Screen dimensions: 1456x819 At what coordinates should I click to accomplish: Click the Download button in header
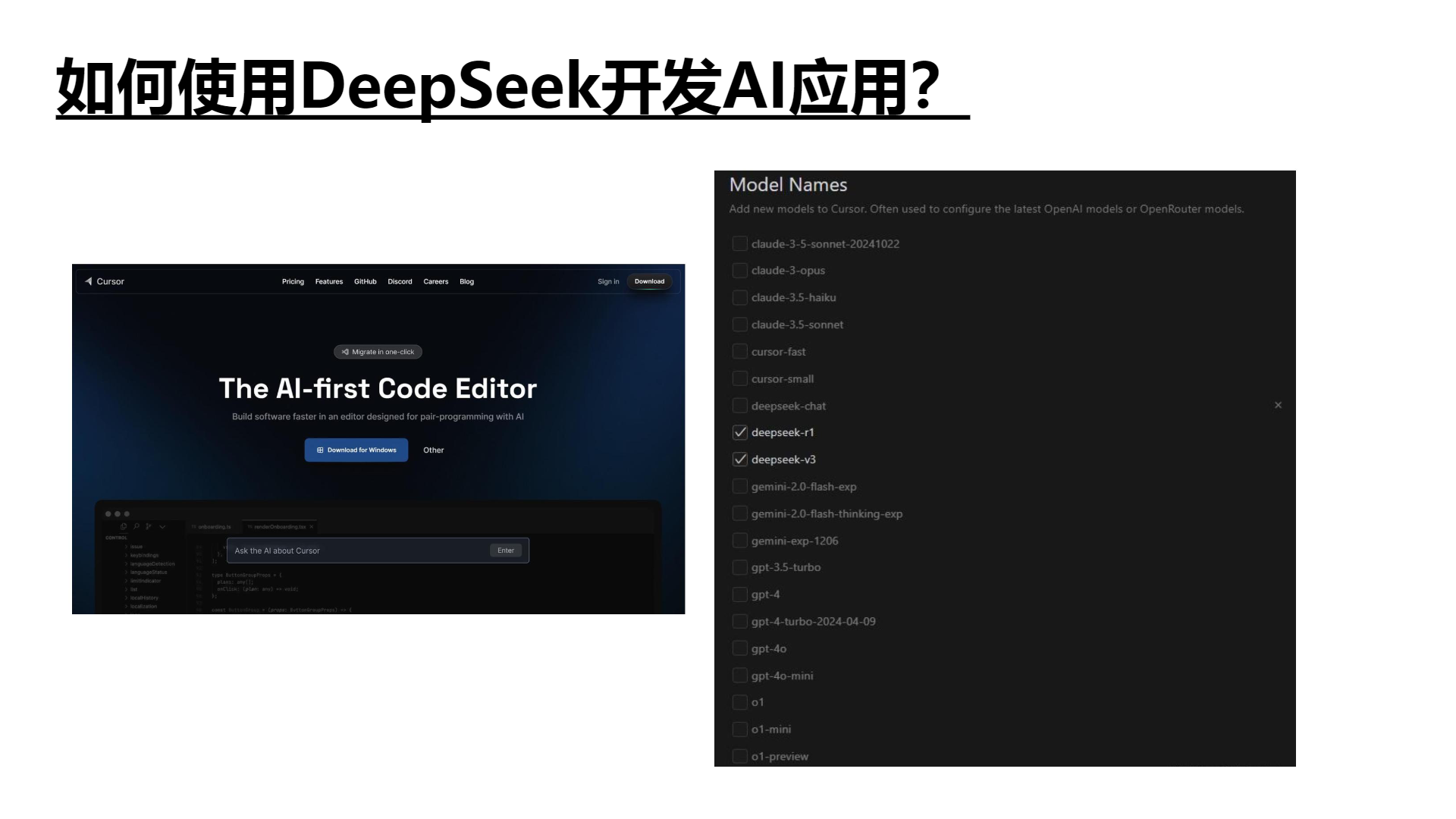point(649,281)
